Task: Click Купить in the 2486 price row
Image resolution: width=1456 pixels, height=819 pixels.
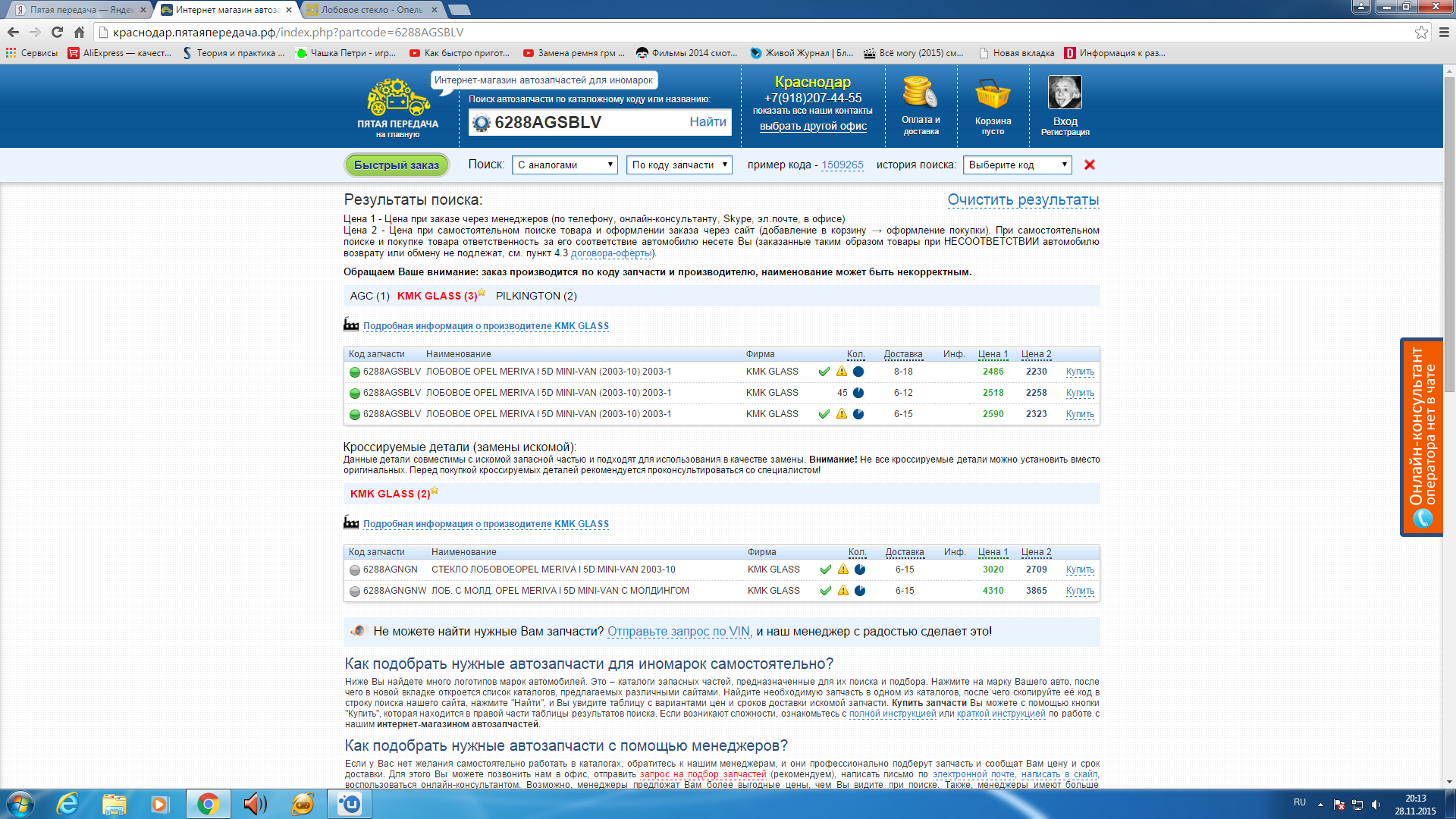Action: [x=1080, y=372]
